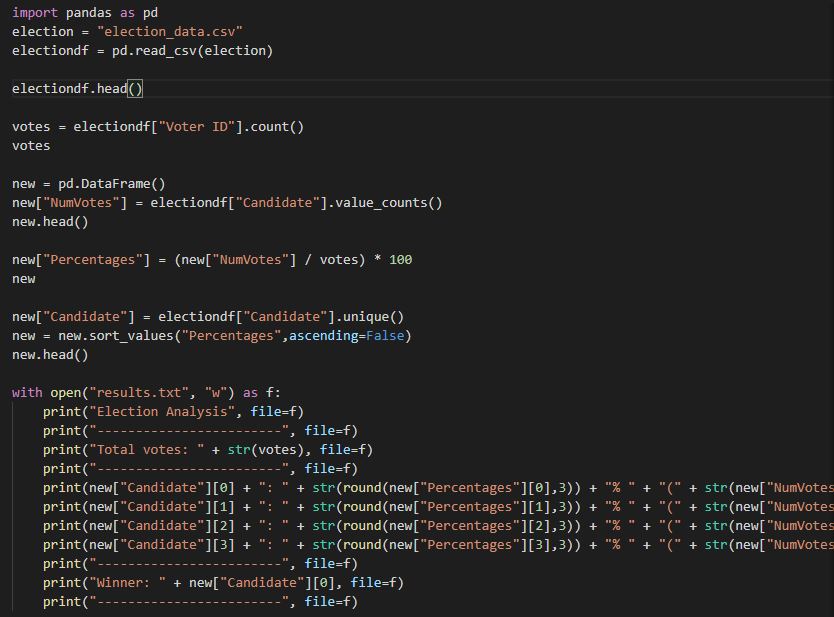Viewport: 834px width, 617px height.
Task: Click the final dashed-line print statement
Action: coord(201,602)
